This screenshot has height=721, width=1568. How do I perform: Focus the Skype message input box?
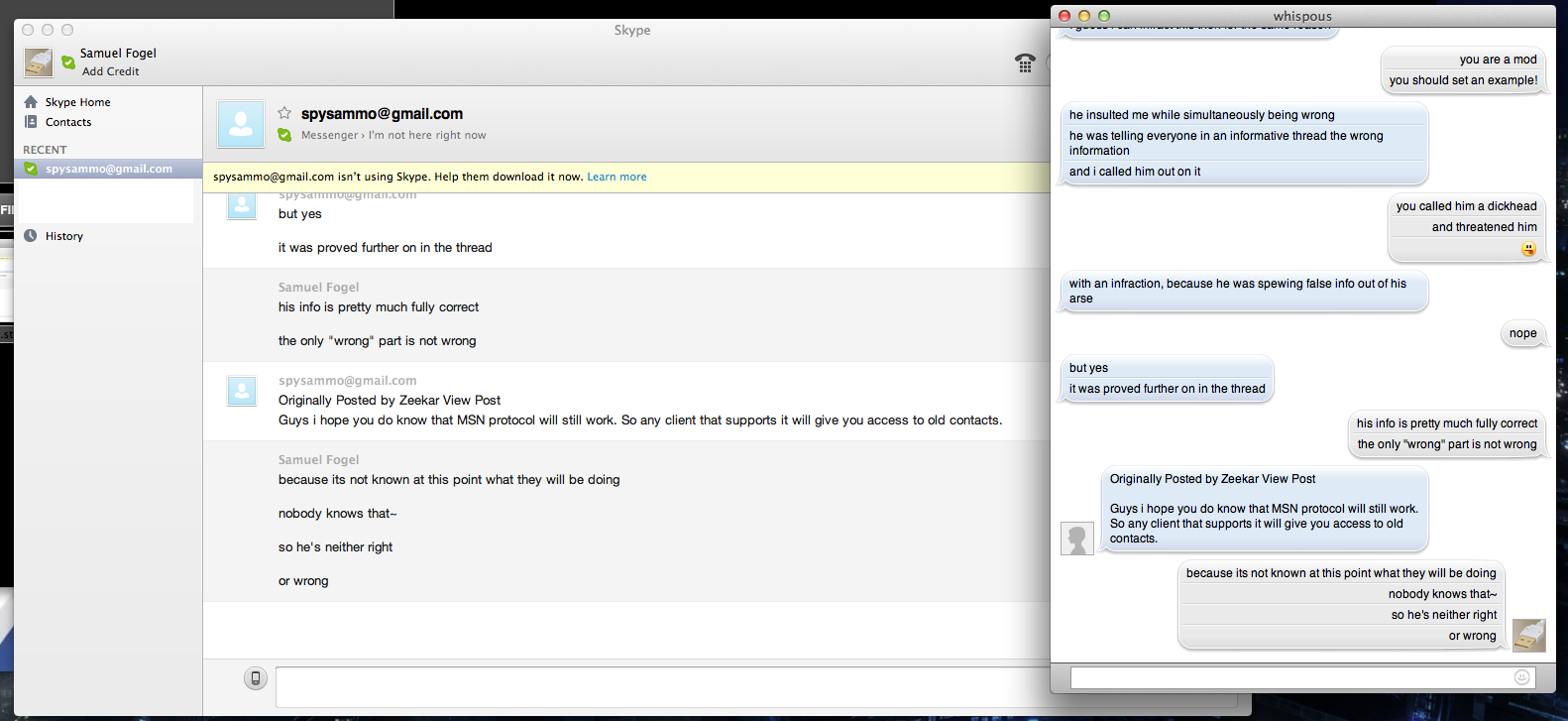(x=662, y=686)
